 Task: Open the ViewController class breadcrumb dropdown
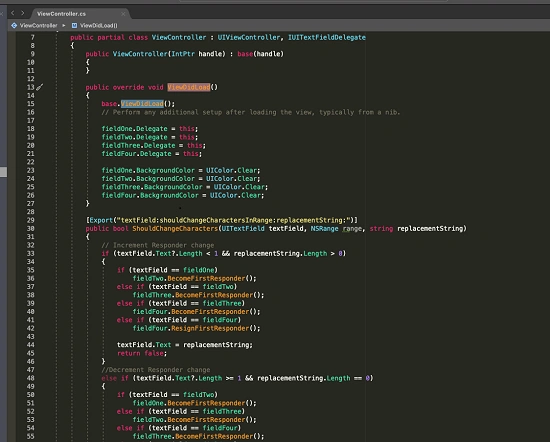39,26
